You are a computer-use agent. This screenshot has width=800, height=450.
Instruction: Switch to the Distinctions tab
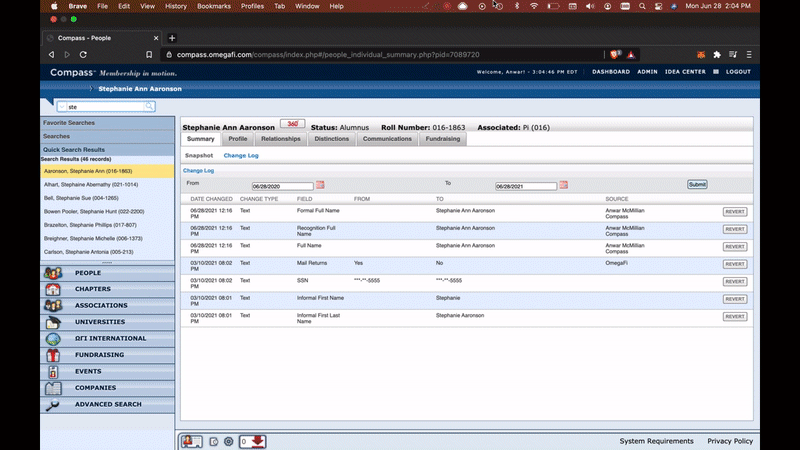coord(332,139)
